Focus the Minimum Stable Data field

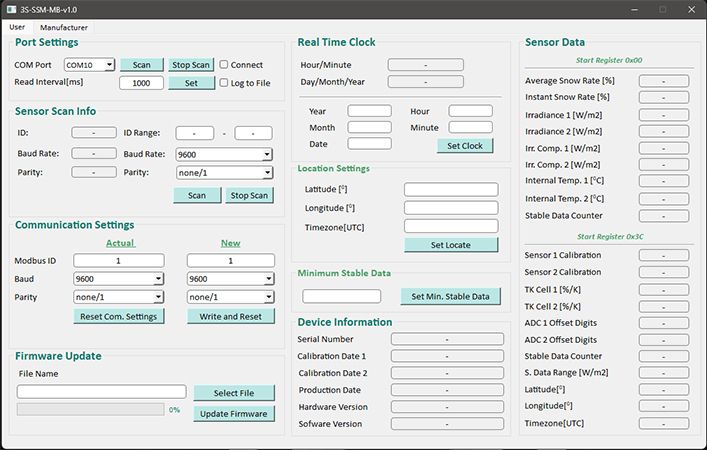(341, 296)
